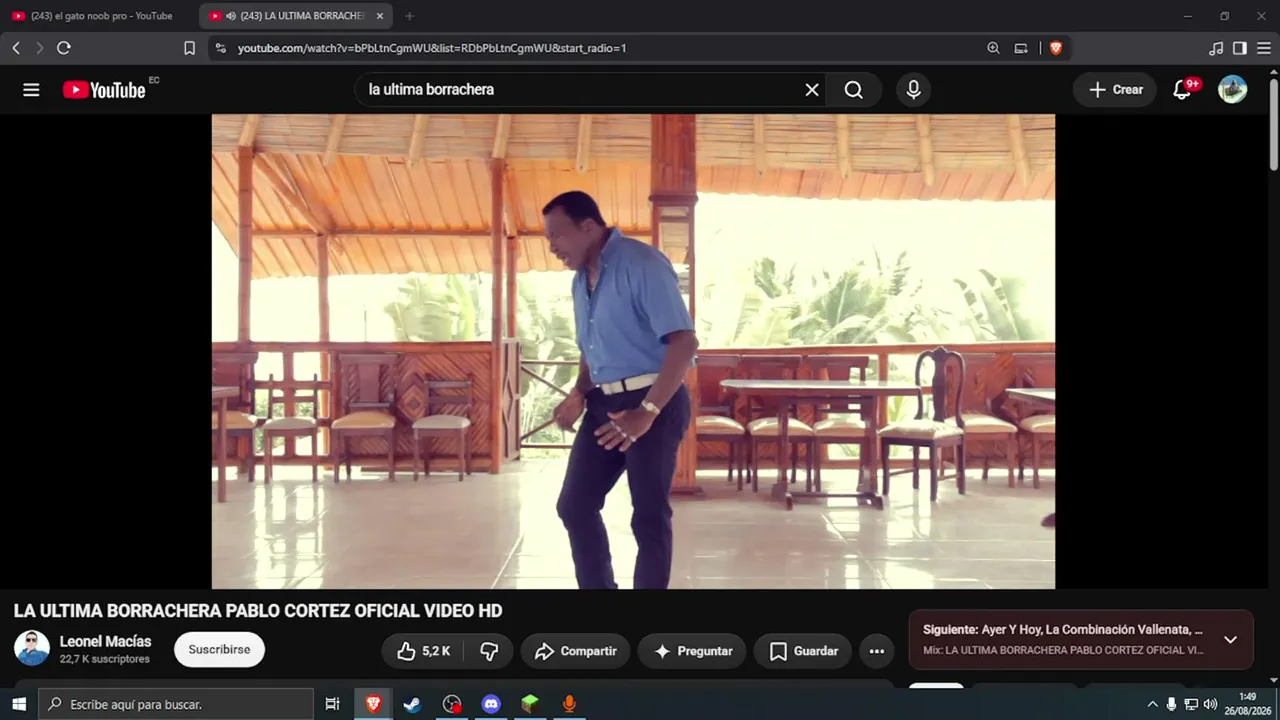1280x720 pixels.
Task: Open Windows Task View
Action: (x=333, y=704)
